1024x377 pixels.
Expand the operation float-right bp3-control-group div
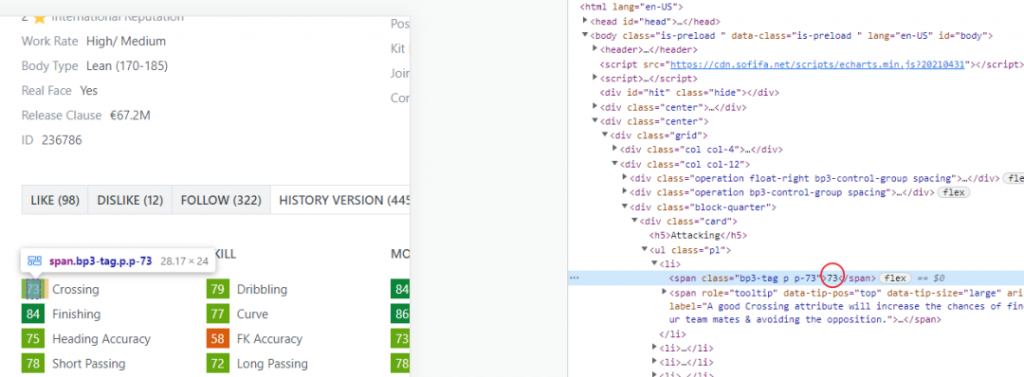pos(625,178)
